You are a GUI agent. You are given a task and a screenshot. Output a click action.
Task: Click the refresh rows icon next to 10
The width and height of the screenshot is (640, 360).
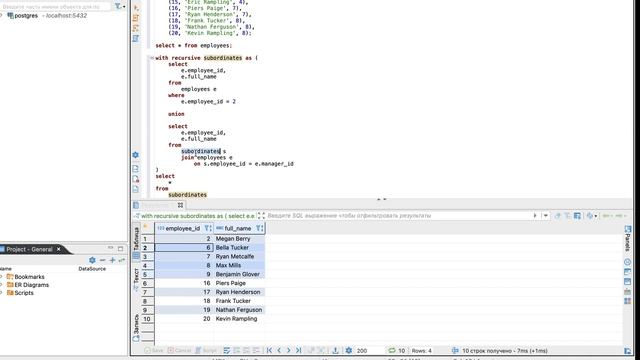[392, 350]
